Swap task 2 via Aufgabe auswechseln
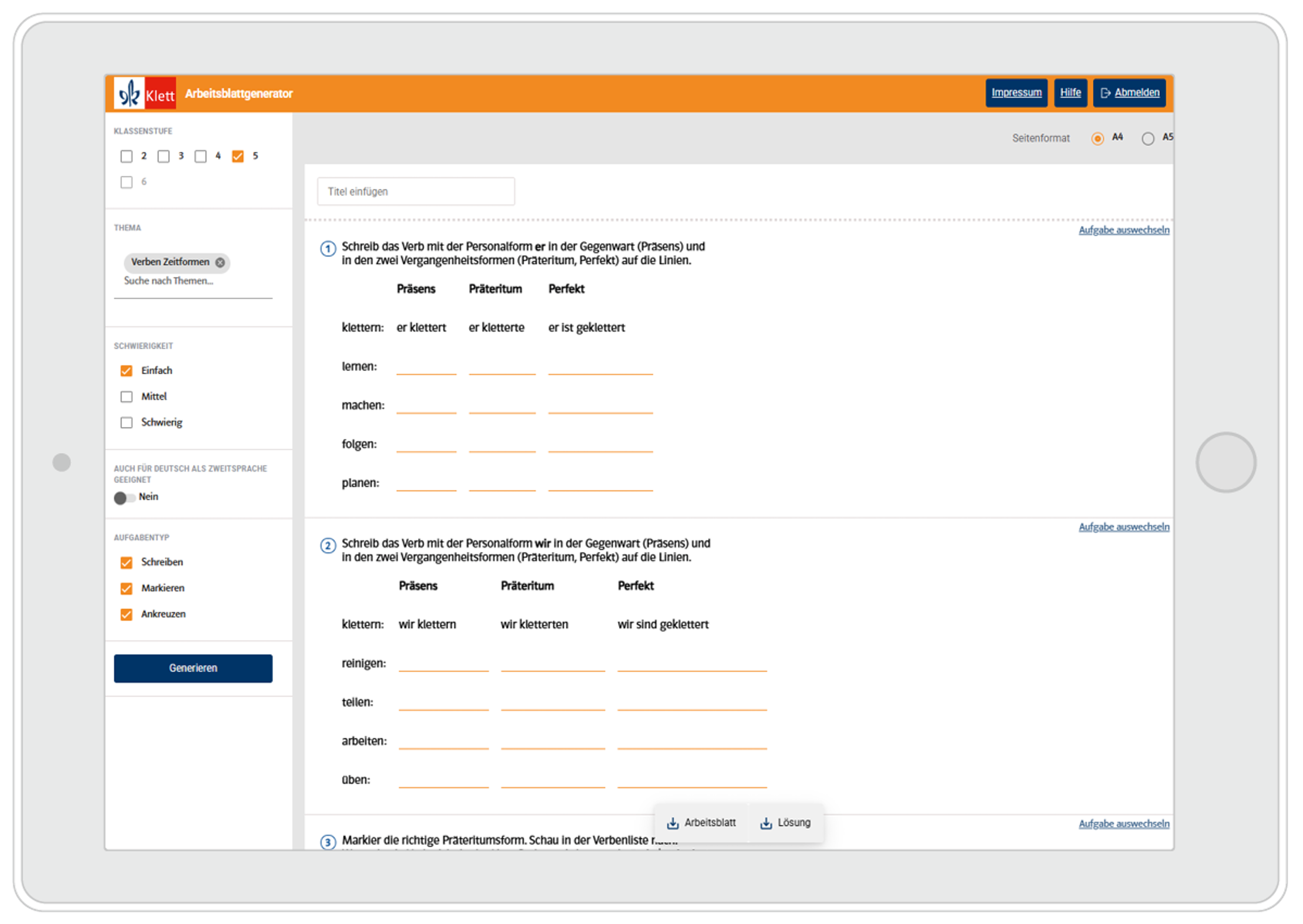 tap(1123, 527)
